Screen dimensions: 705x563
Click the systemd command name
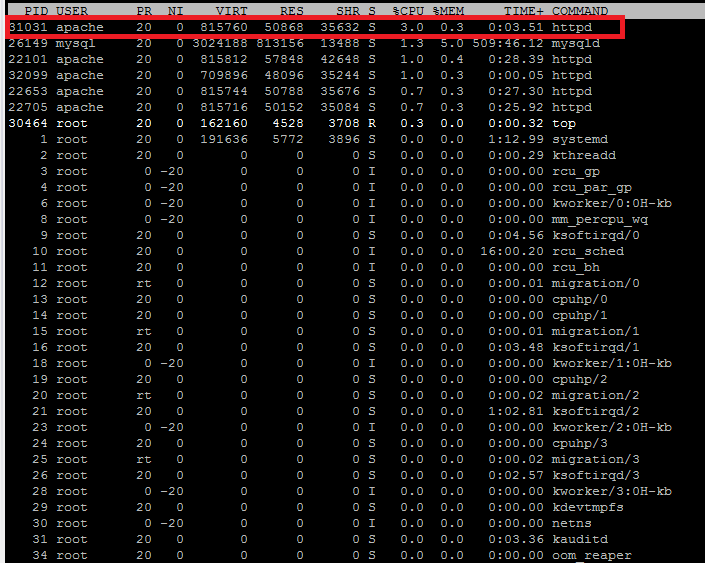[580, 139]
